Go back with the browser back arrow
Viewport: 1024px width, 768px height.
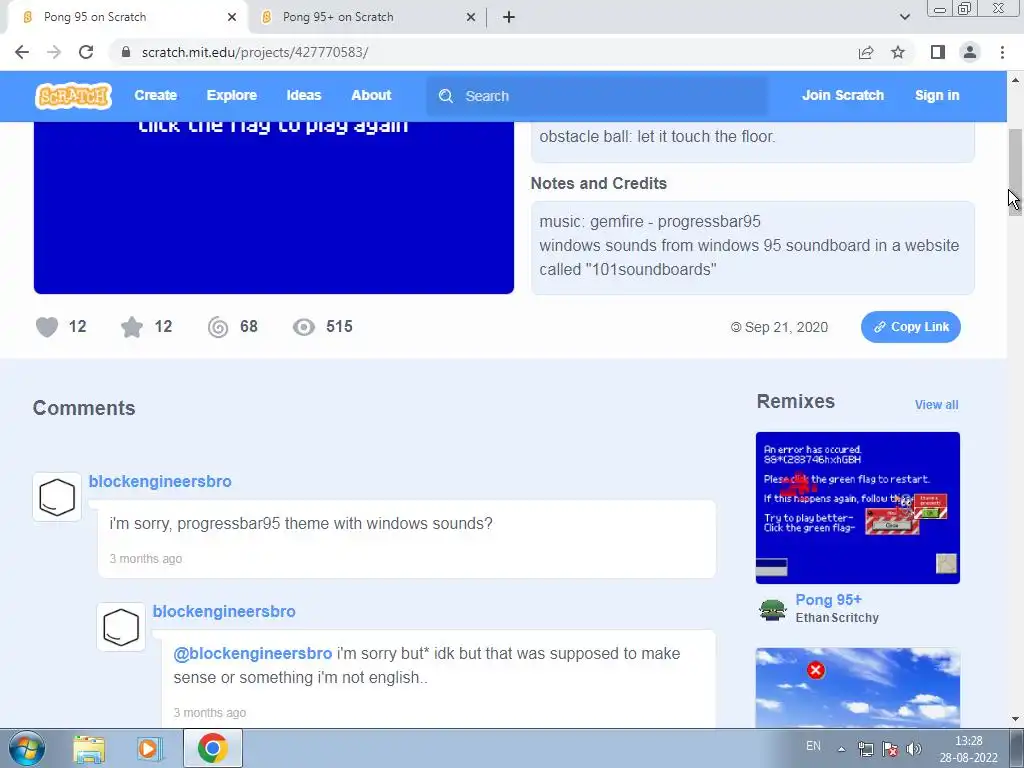22,52
